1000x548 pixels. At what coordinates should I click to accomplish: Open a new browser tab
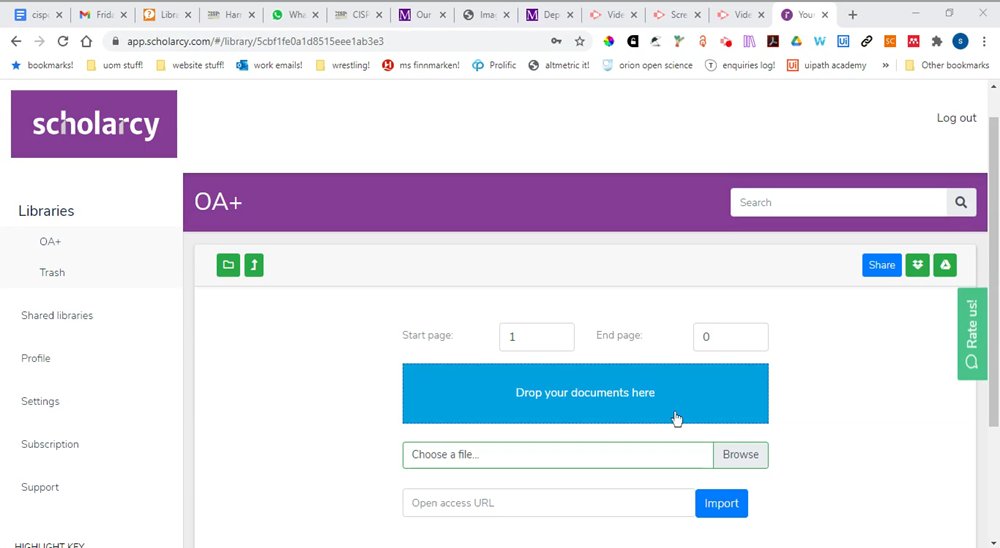point(853,15)
